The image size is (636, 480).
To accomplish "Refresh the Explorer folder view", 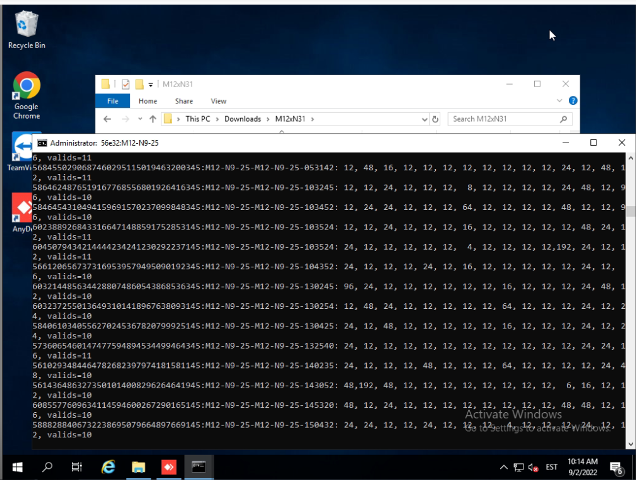I will [435, 119].
